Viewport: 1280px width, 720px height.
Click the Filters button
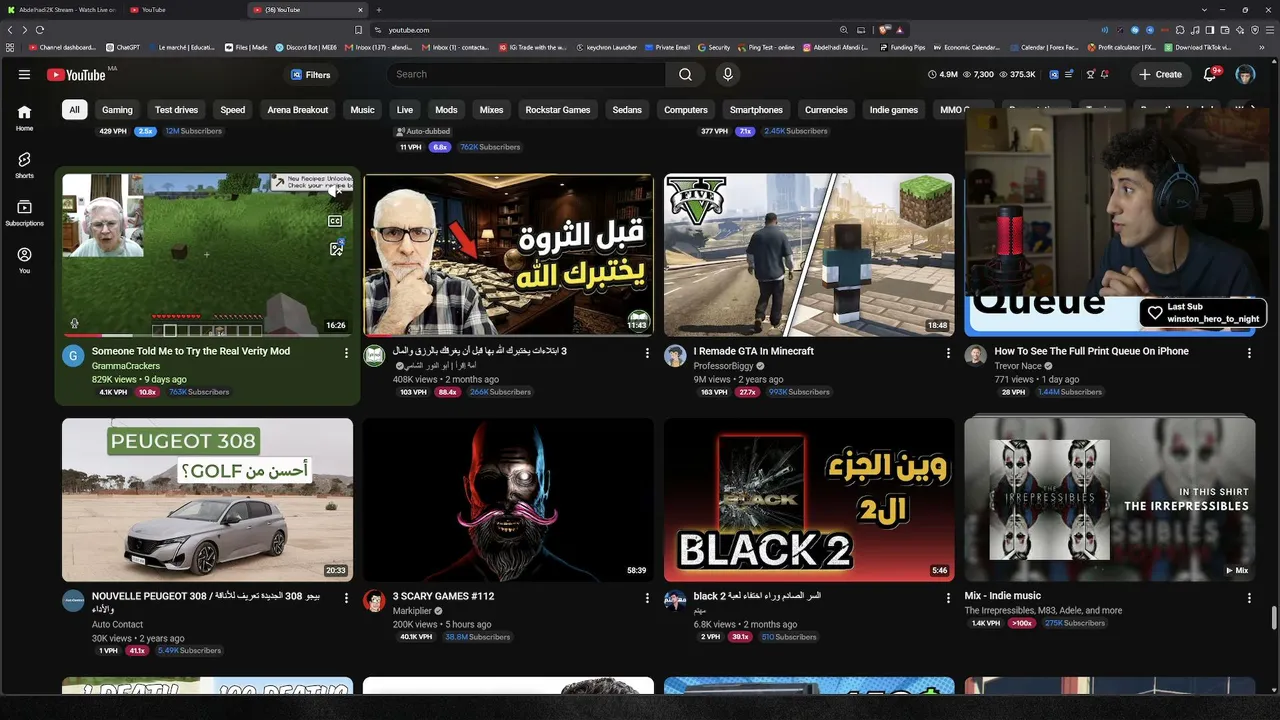(x=310, y=75)
